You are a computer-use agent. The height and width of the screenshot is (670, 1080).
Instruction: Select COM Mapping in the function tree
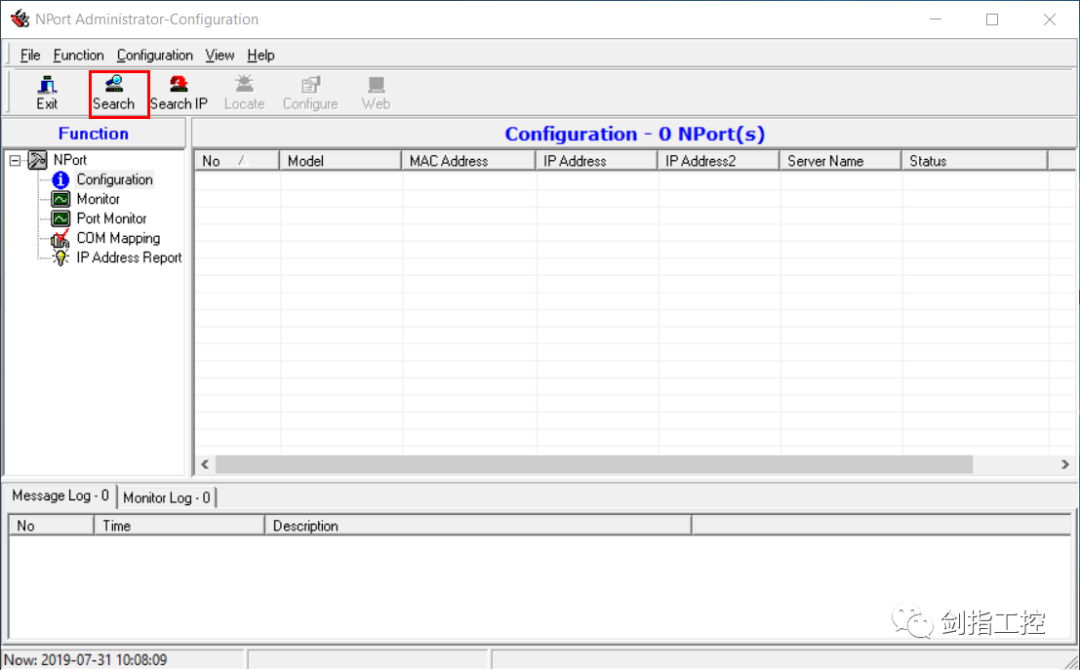[118, 238]
